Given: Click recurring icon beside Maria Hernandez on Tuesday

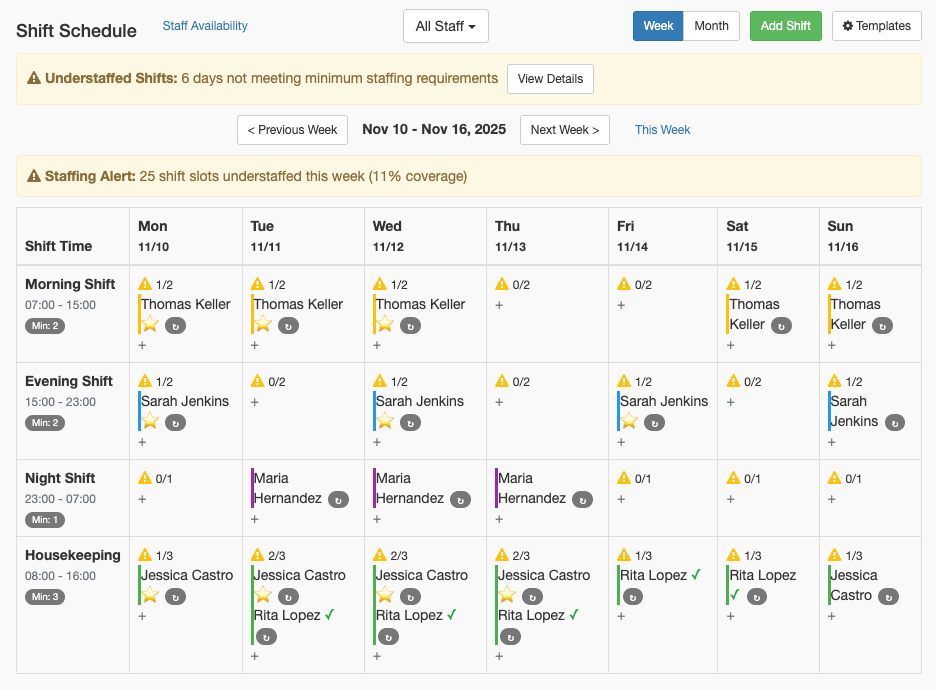Looking at the screenshot, I should click(340, 500).
